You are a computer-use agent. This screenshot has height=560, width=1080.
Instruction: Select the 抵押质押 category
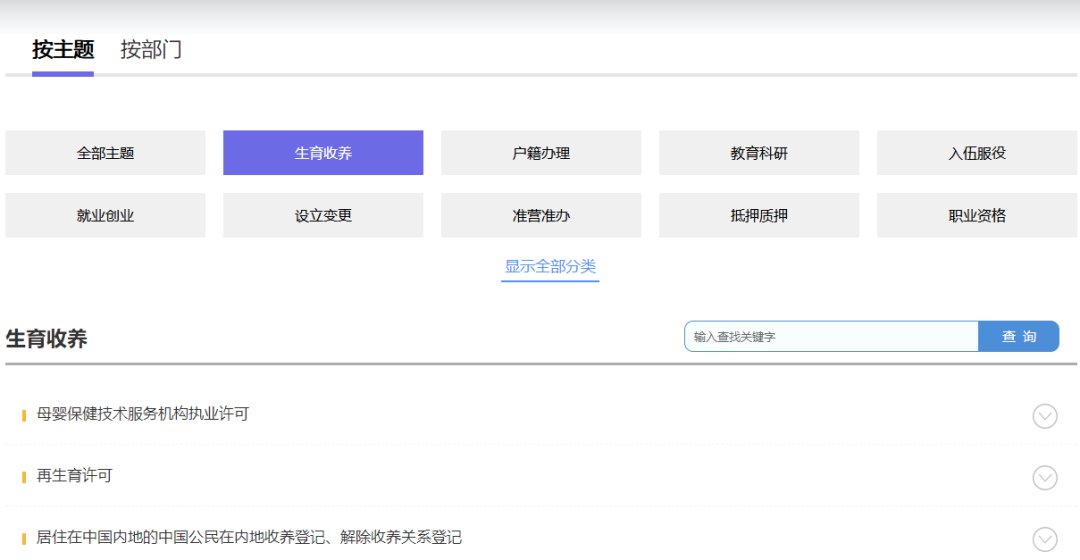tap(759, 215)
